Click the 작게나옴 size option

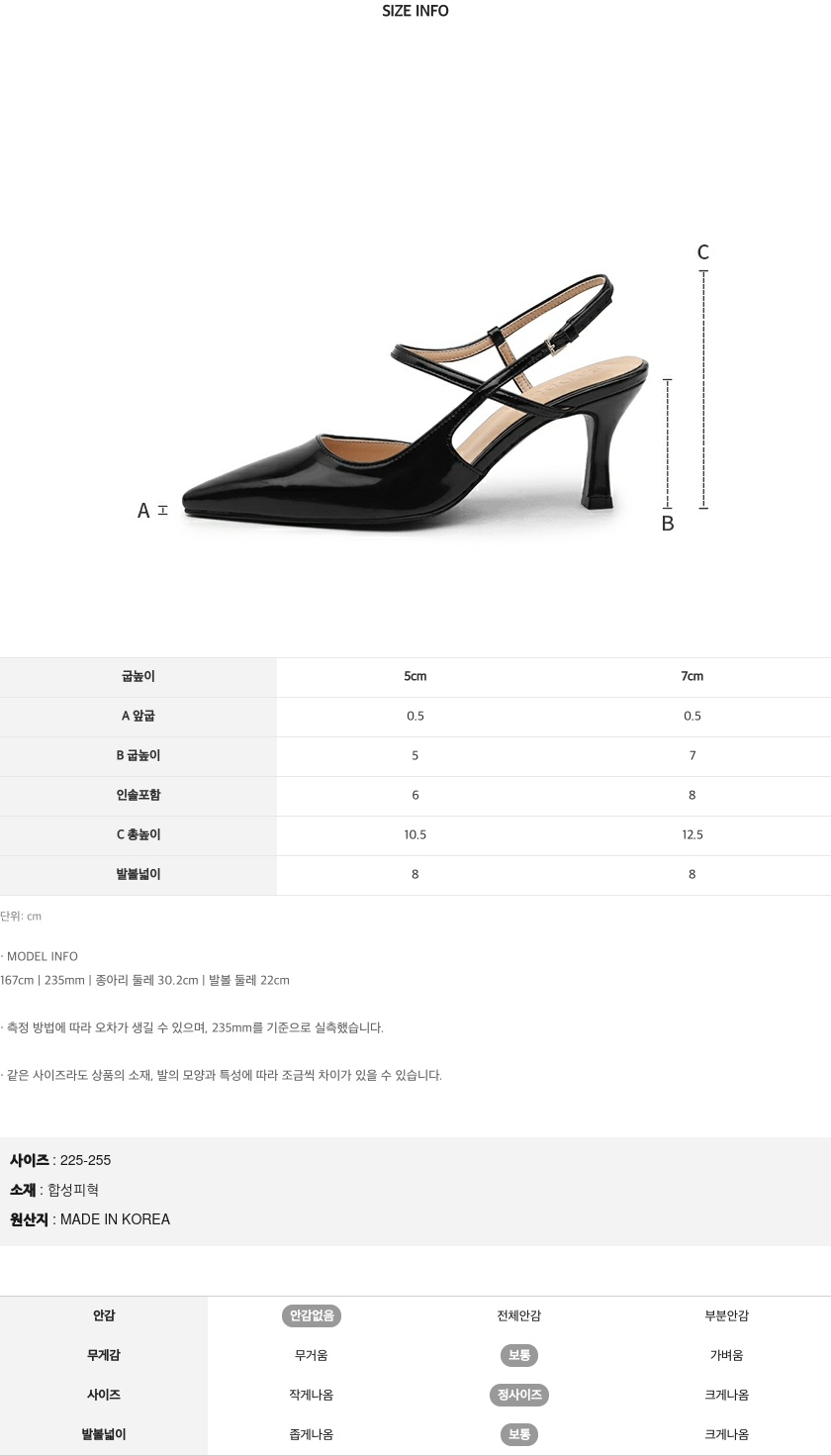click(x=312, y=1395)
